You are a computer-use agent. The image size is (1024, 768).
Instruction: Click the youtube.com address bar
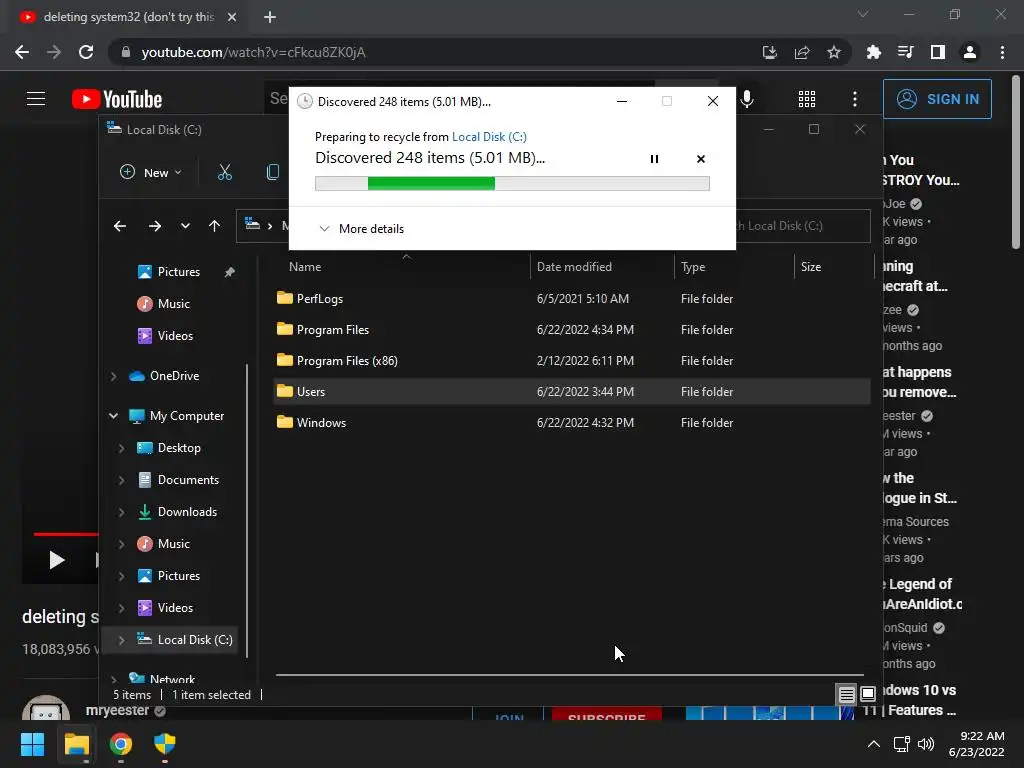click(431, 52)
